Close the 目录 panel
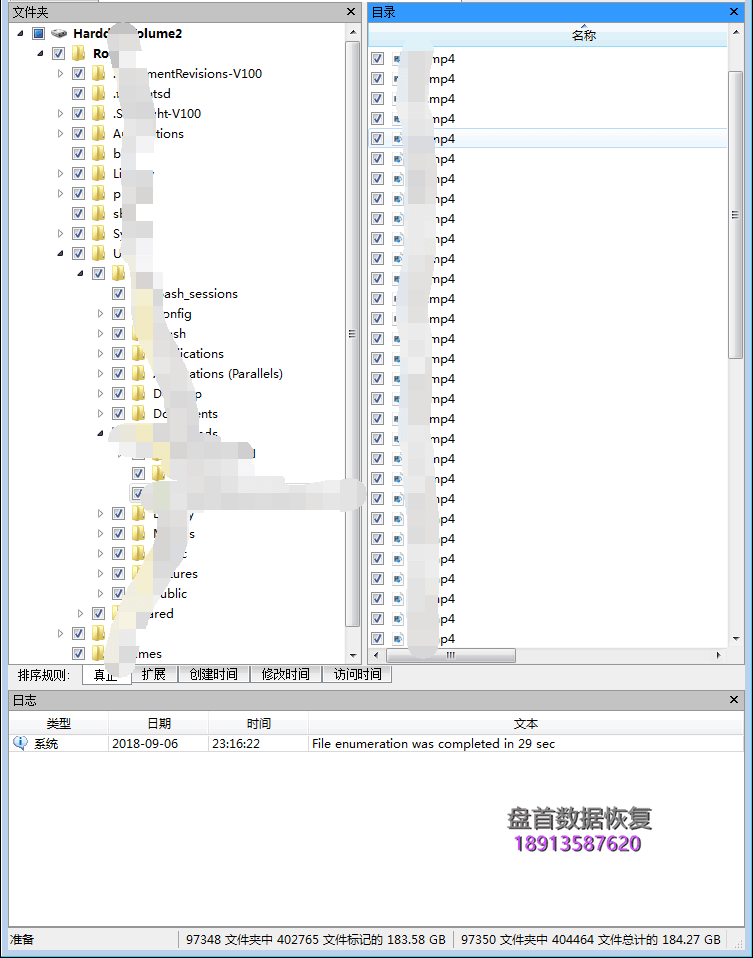Viewport: 753px width, 958px height. (x=734, y=12)
